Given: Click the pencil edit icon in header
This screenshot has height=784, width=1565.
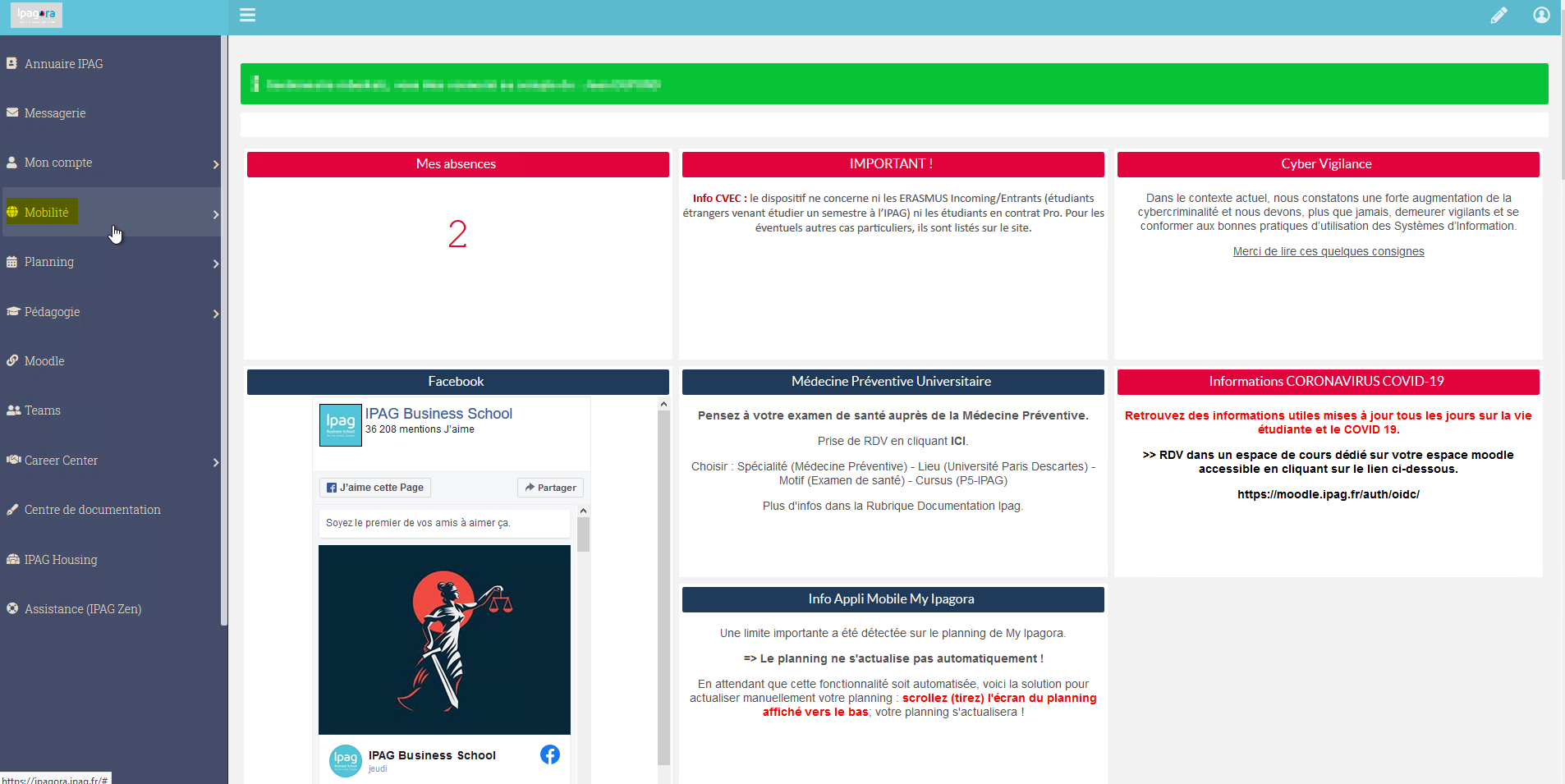Looking at the screenshot, I should point(1498,16).
